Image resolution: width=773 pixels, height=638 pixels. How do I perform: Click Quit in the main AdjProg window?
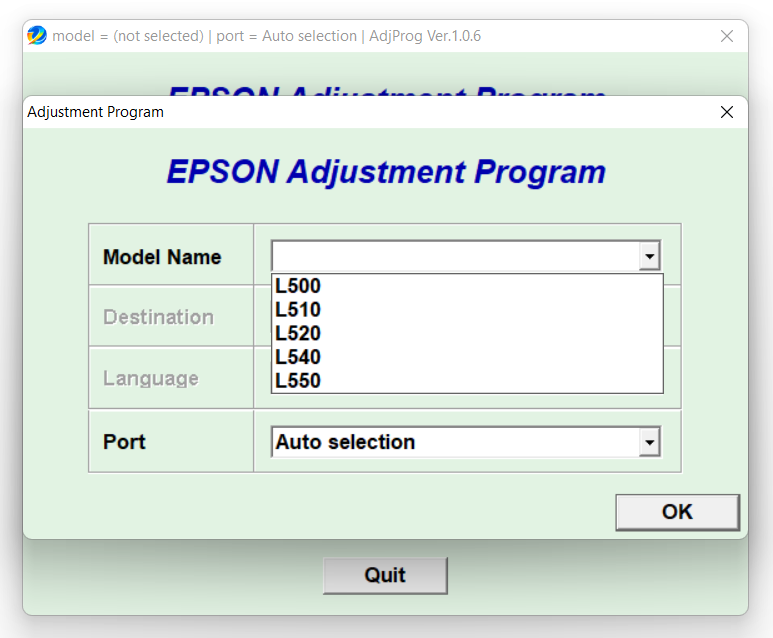click(x=385, y=575)
